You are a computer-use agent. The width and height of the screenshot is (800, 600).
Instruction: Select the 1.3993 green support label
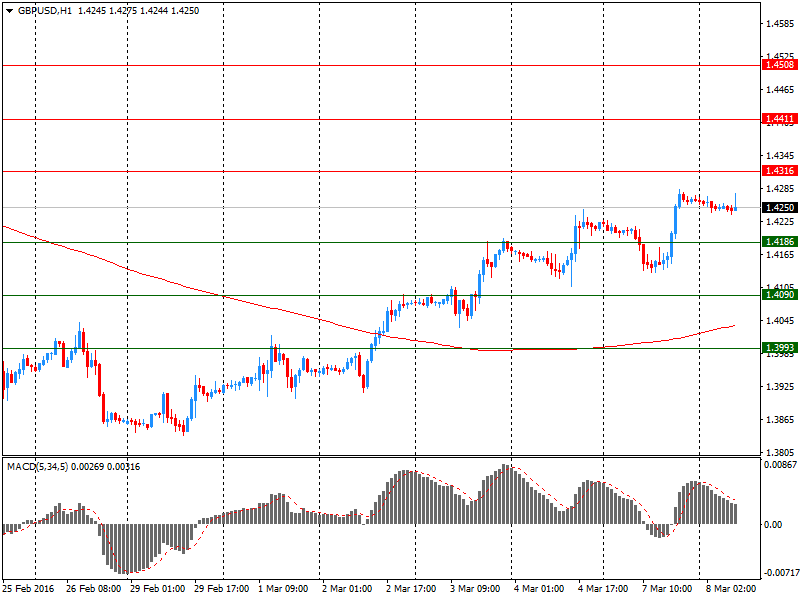(x=780, y=348)
